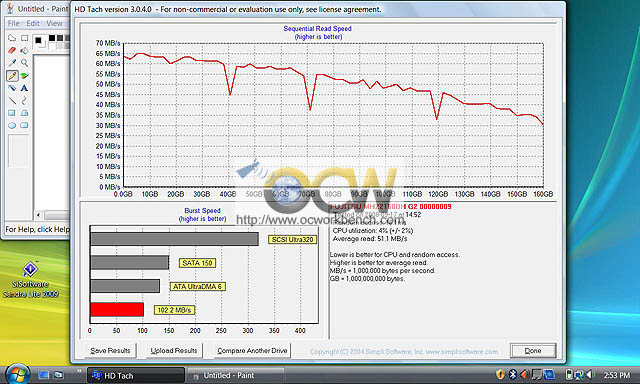The width and height of the screenshot is (640, 384).
Task: Click the foreground/background color indicator in Paint
Action: pyautogui.click(x=39, y=41)
